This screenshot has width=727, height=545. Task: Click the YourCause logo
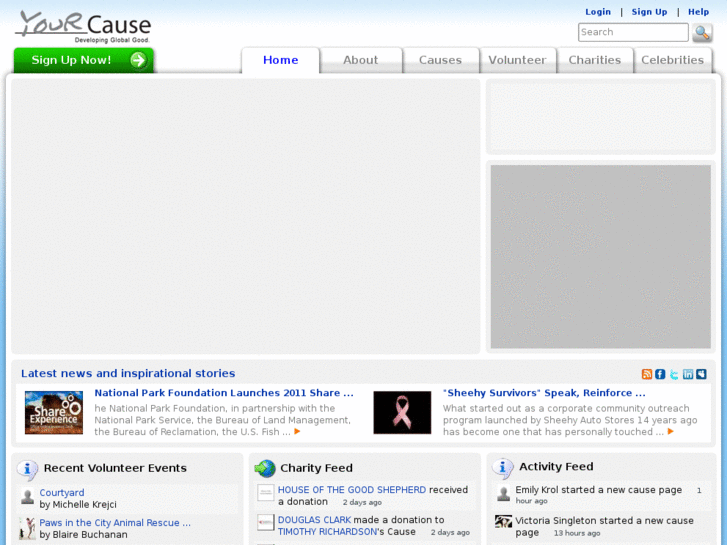tap(83, 27)
